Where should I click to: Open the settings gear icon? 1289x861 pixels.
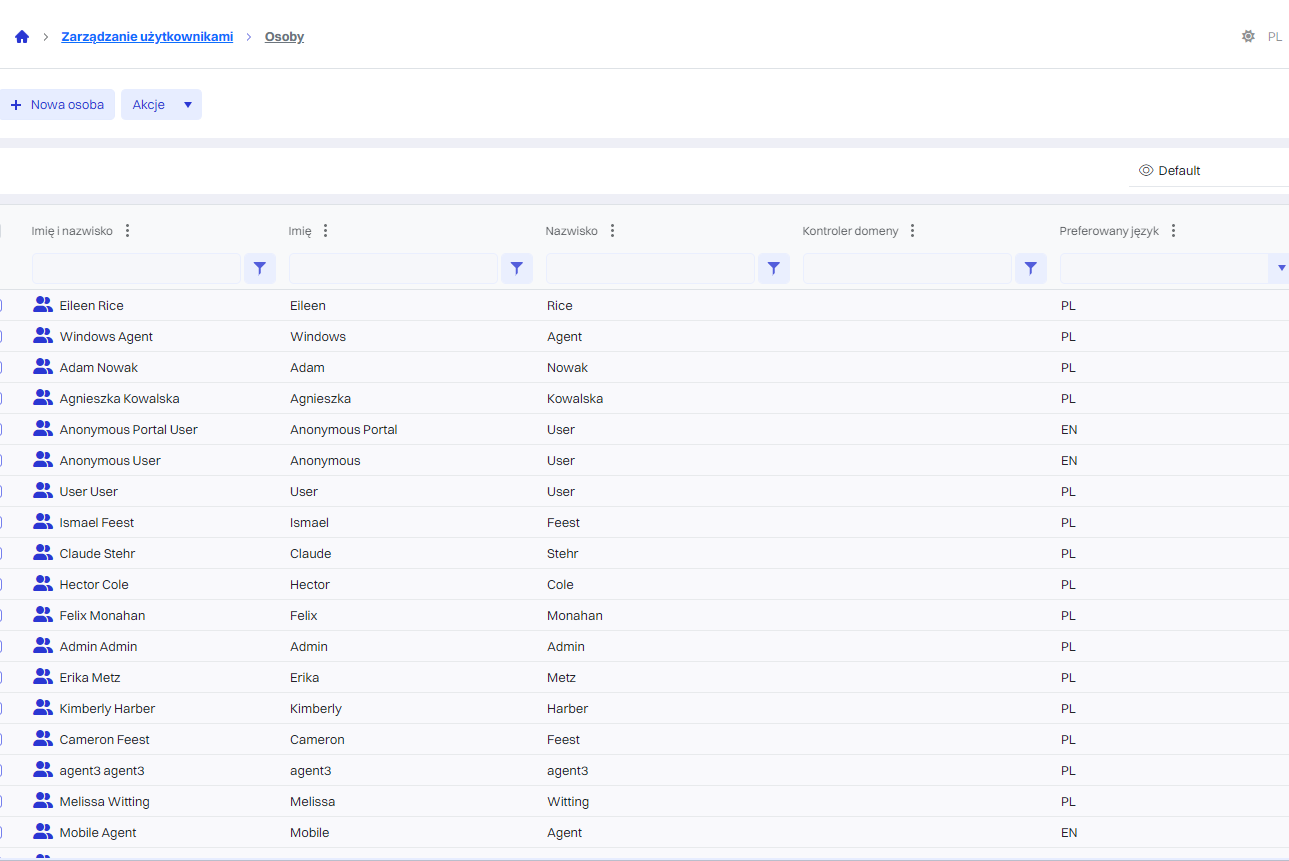[1248, 36]
